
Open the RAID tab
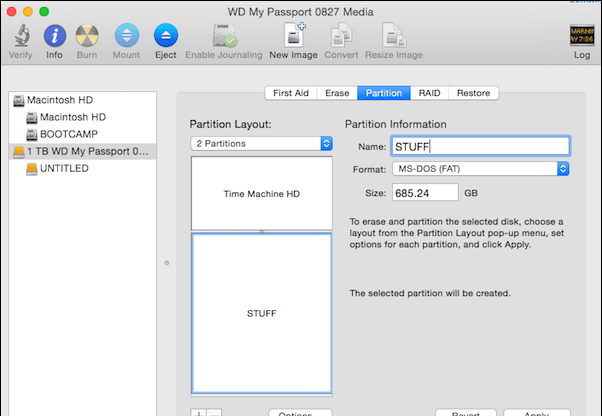click(429, 93)
